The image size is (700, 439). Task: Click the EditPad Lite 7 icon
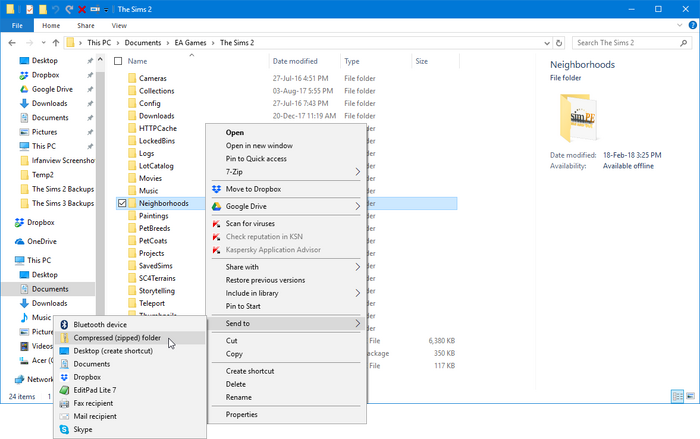[x=64, y=390]
